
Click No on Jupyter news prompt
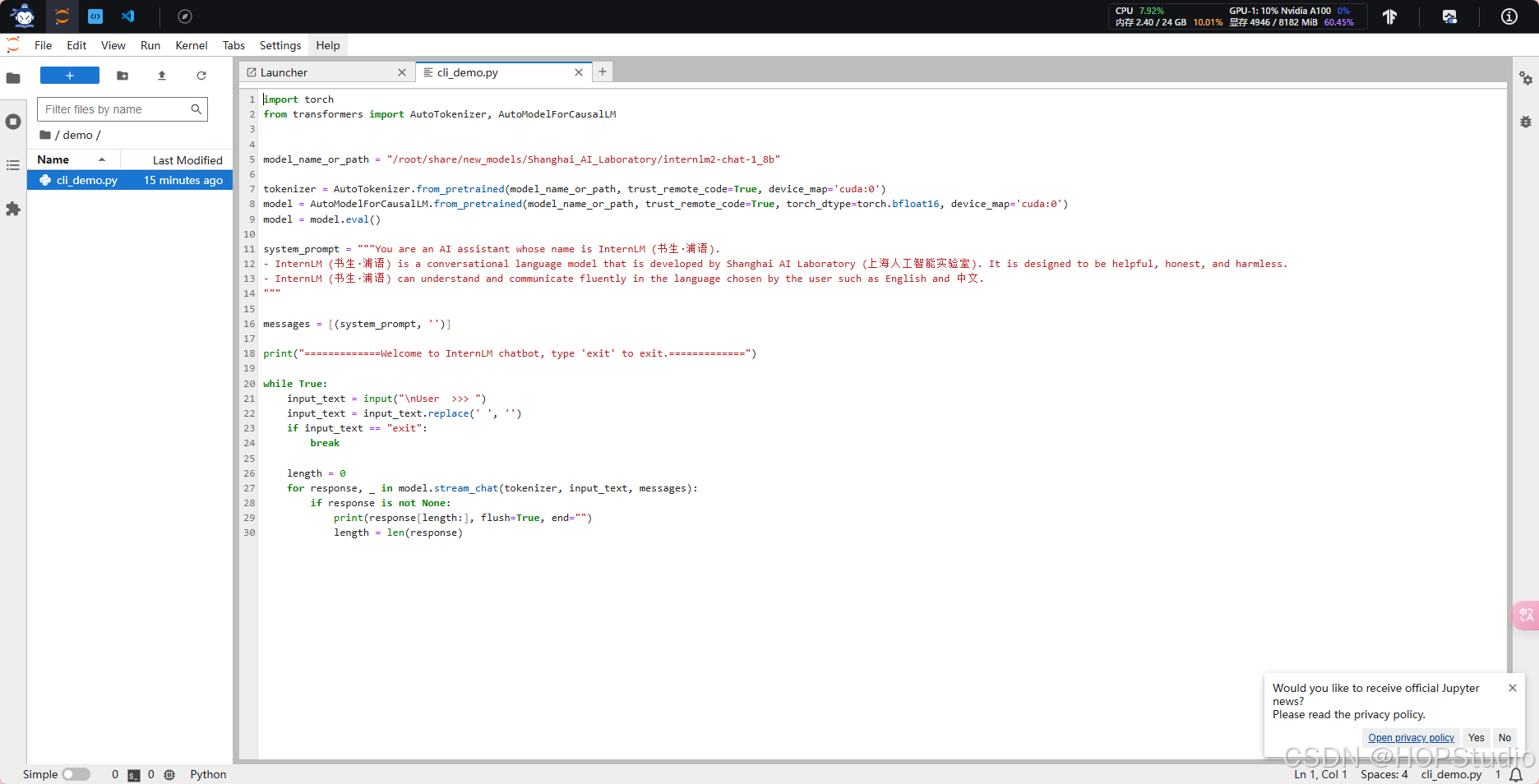click(1504, 738)
